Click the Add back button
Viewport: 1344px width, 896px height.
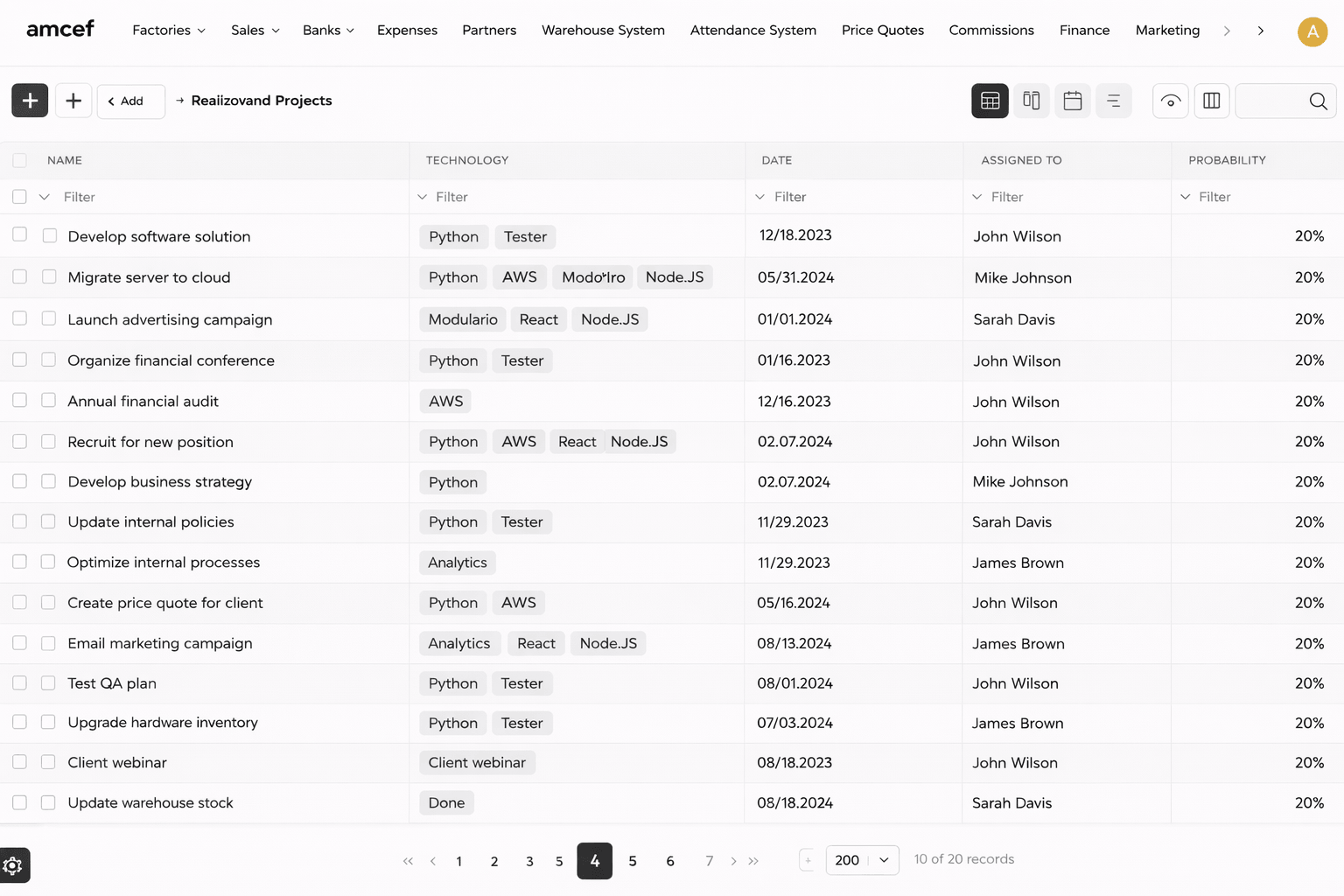click(130, 101)
